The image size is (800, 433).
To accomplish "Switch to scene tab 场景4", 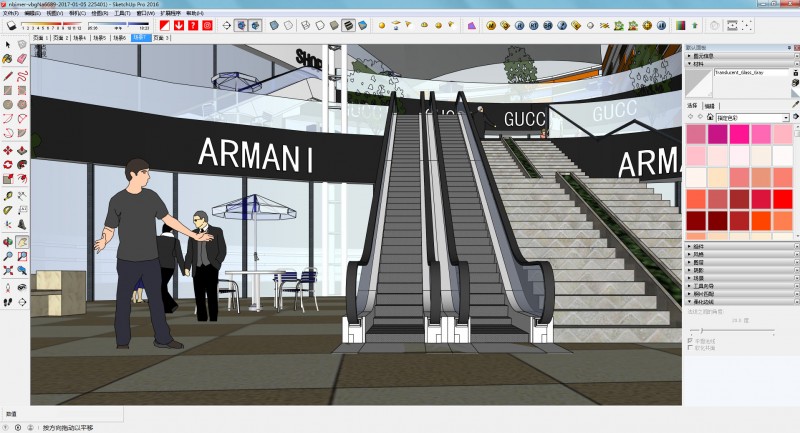I will click(x=79, y=38).
